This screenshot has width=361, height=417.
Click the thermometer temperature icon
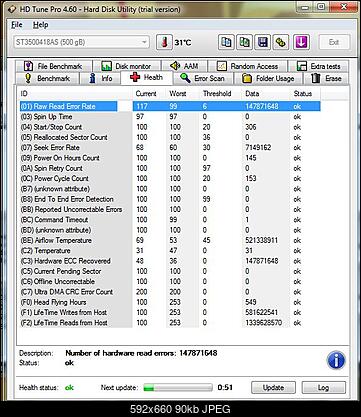point(164,42)
